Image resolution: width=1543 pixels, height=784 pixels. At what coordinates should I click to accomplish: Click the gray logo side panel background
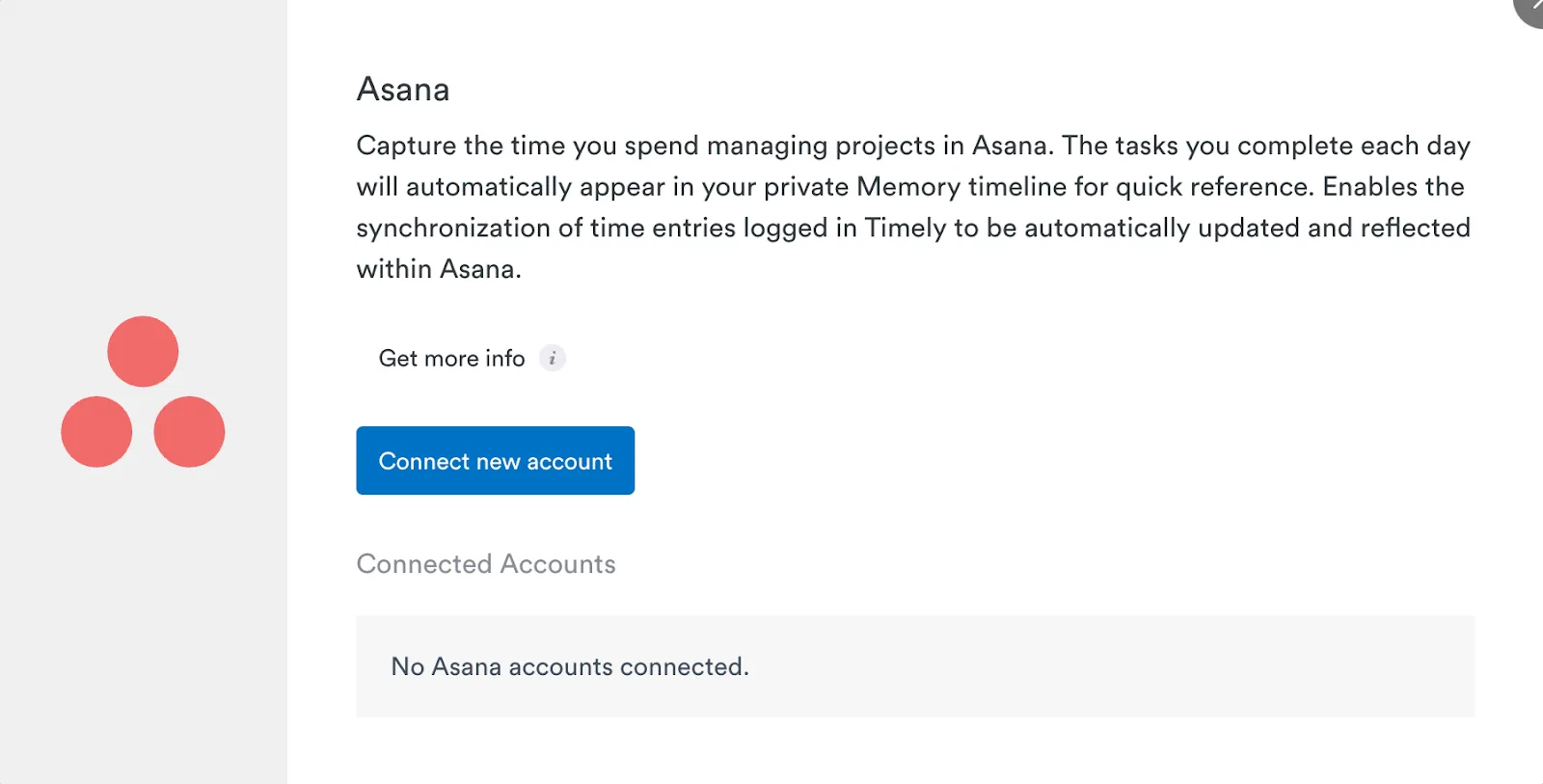click(x=143, y=627)
